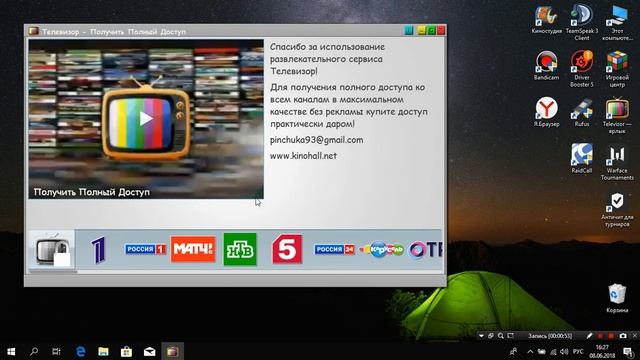The width and height of the screenshot is (640, 360).
Task: Open the taskbar clock showing 16:27
Action: pos(602,351)
